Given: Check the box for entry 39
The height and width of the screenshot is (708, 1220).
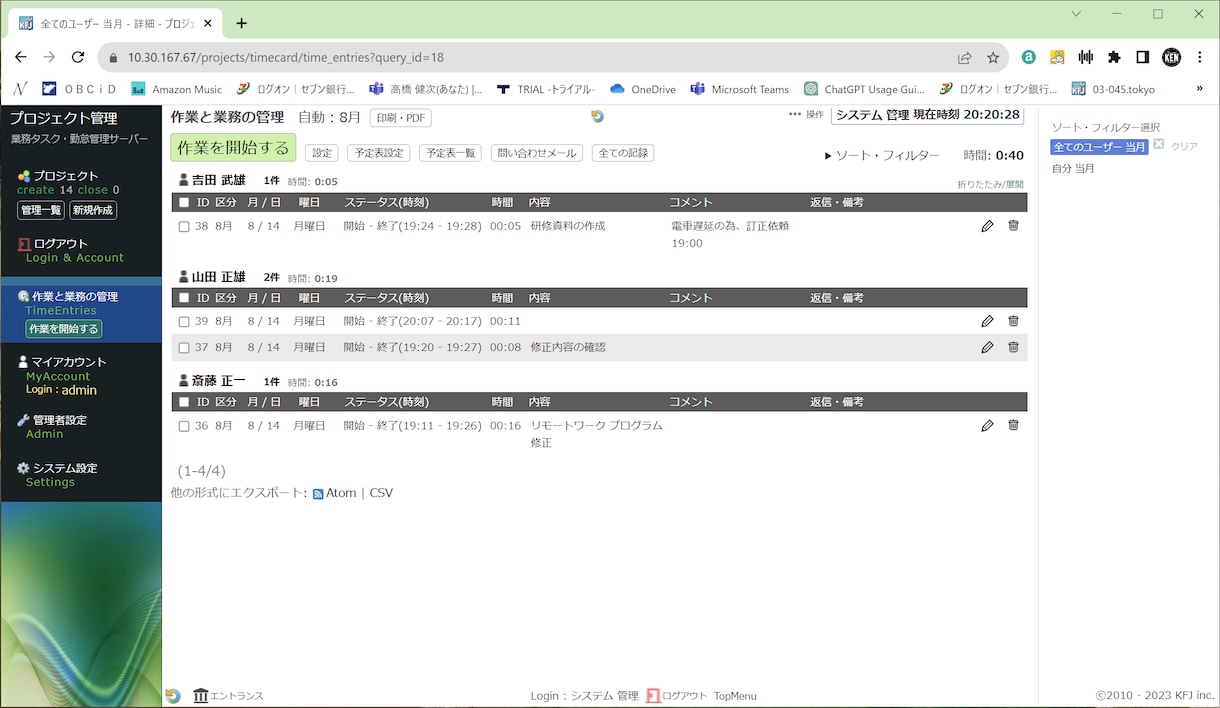Looking at the screenshot, I should pyautogui.click(x=184, y=322).
